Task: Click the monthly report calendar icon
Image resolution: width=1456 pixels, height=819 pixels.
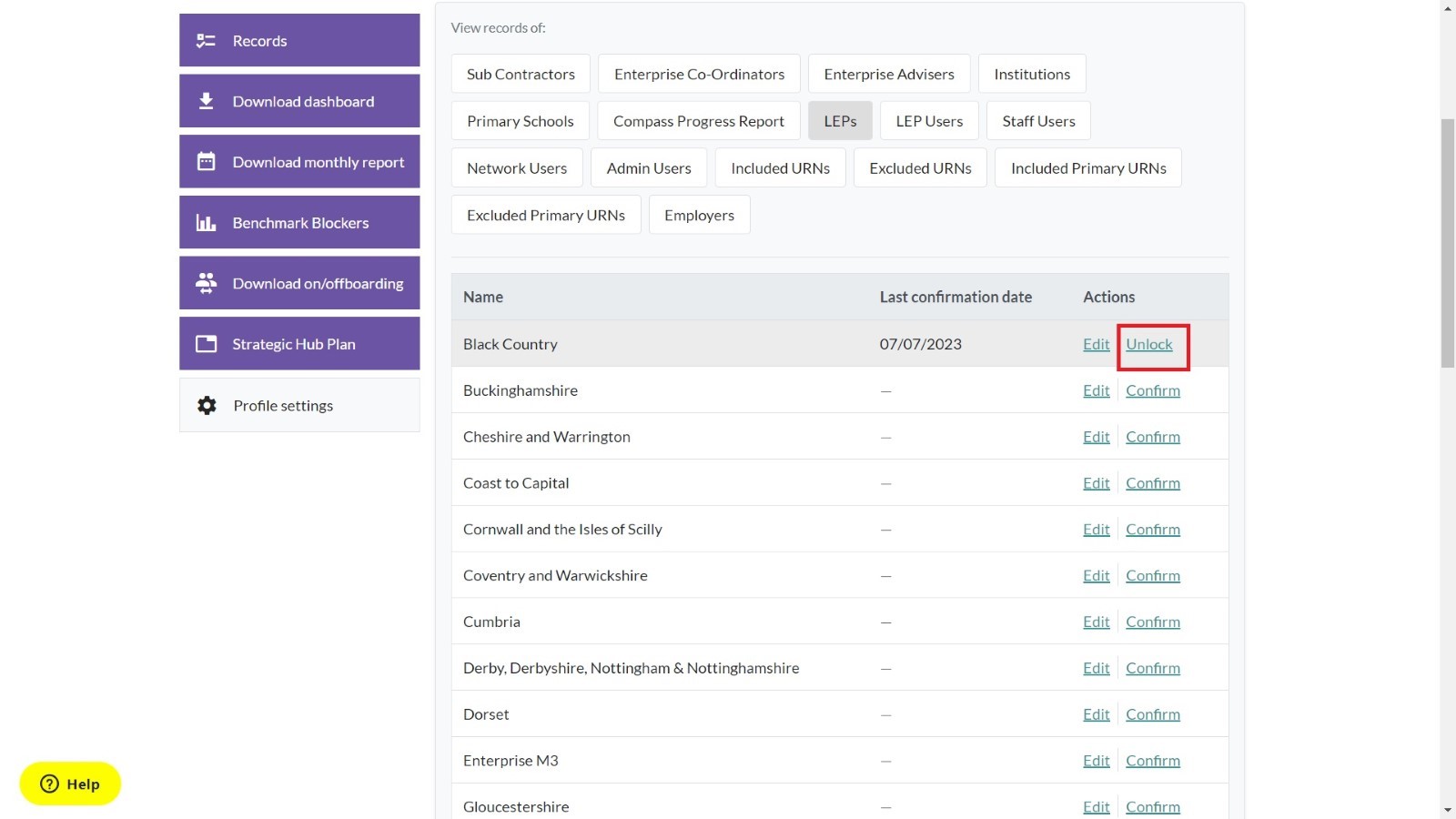Action: click(x=207, y=162)
